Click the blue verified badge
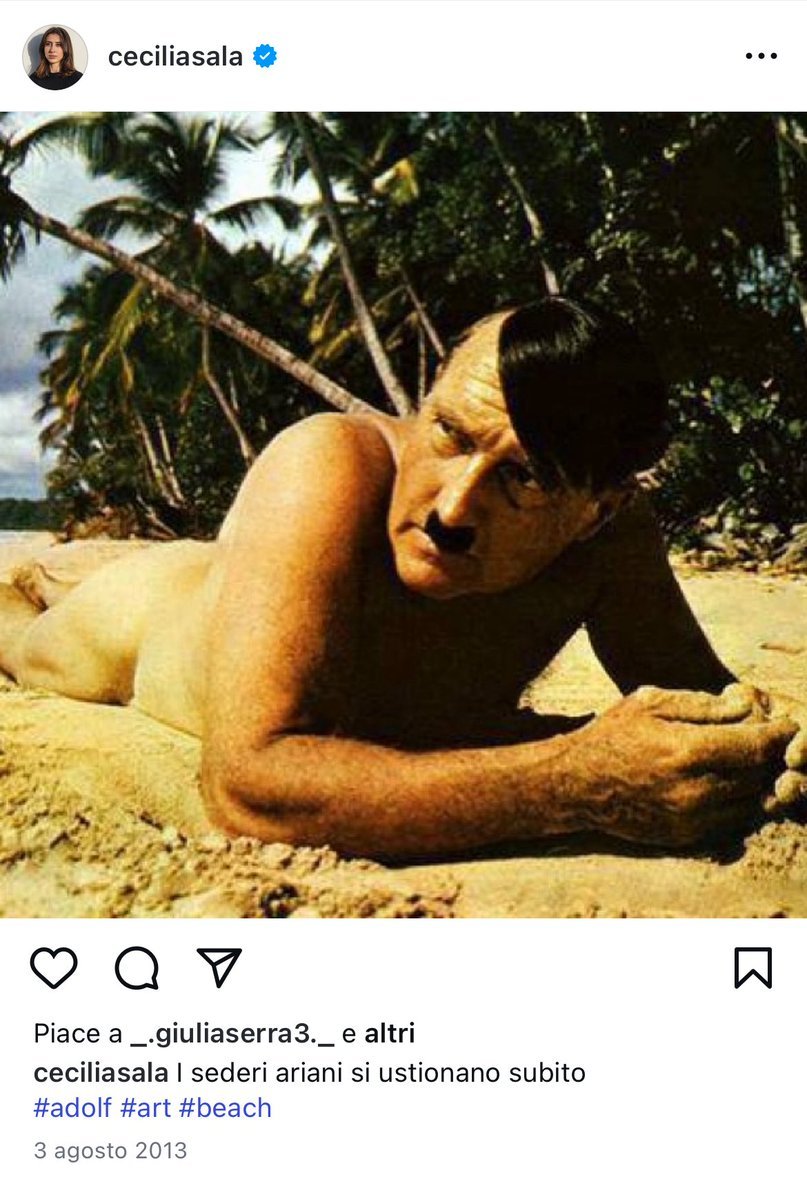Image resolution: width=807 pixels, height=1199 pixels. tap(265, 56)
